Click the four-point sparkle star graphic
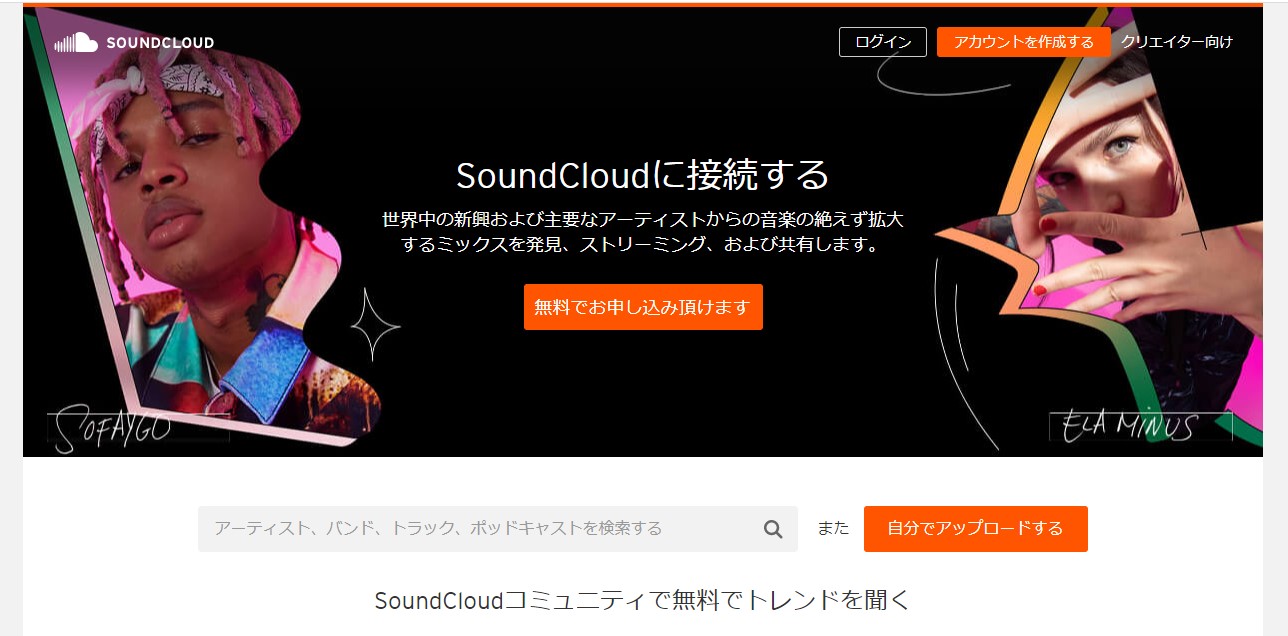 click(375, 325)
